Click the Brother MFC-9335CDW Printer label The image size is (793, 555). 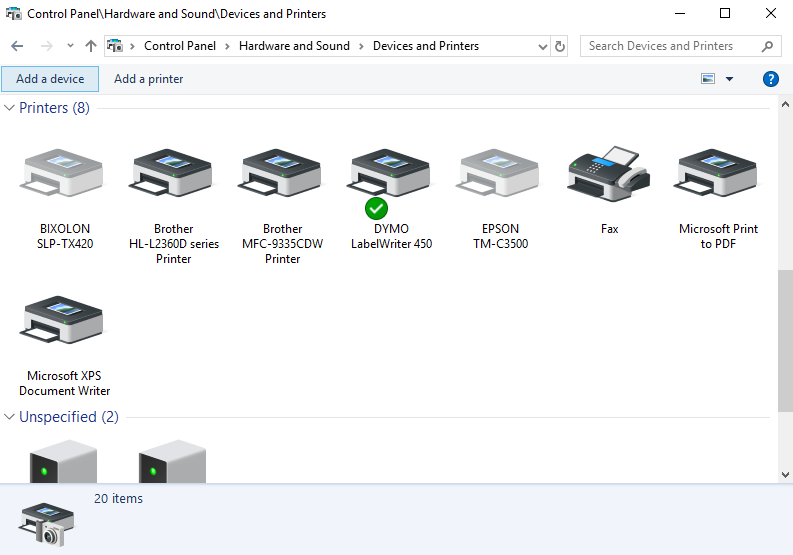(x=282, y=244)
